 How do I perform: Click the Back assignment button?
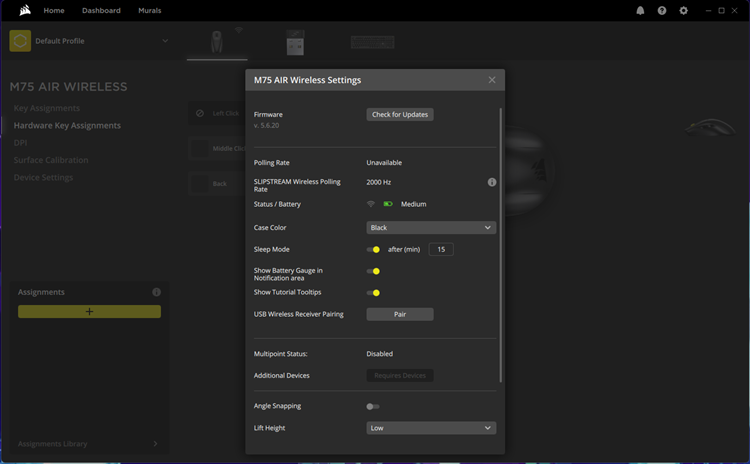[x=218, y=184]
